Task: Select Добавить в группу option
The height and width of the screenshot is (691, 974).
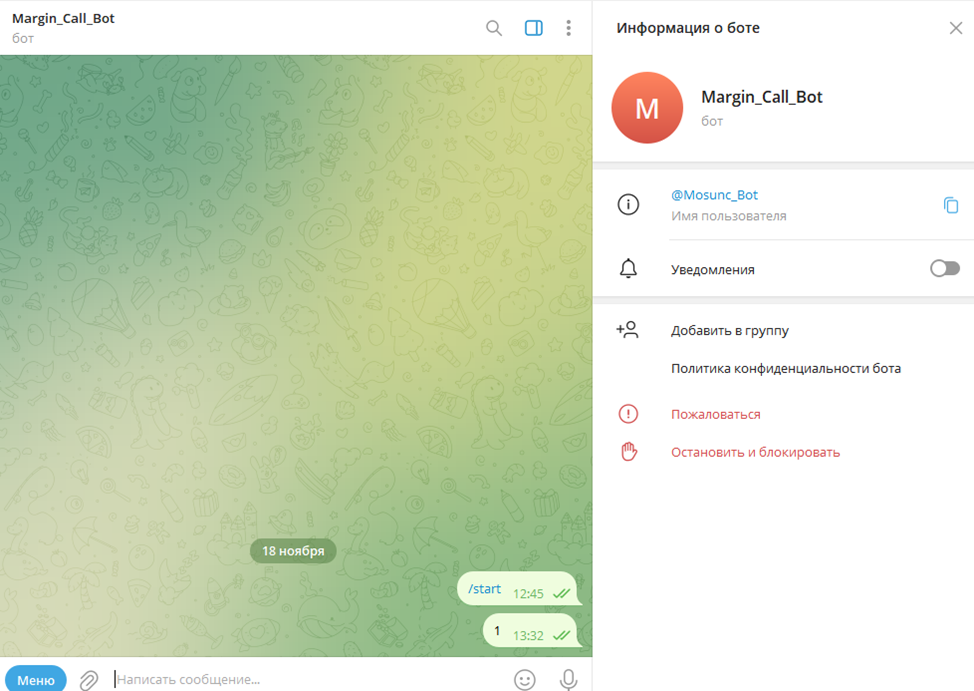Action: pyautogui.click(x=730, y=331)
